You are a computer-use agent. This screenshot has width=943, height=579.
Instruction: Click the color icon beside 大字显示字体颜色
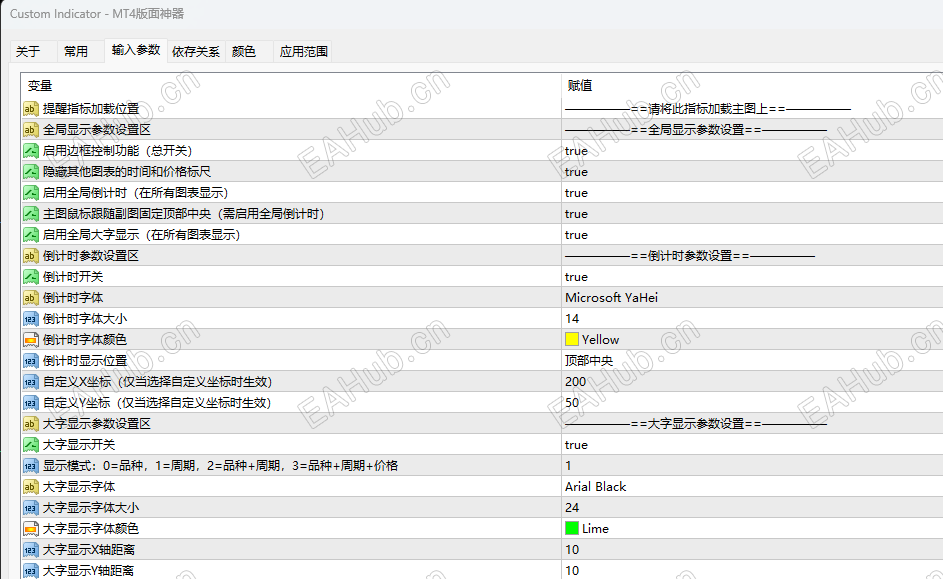tap(31, 529)
